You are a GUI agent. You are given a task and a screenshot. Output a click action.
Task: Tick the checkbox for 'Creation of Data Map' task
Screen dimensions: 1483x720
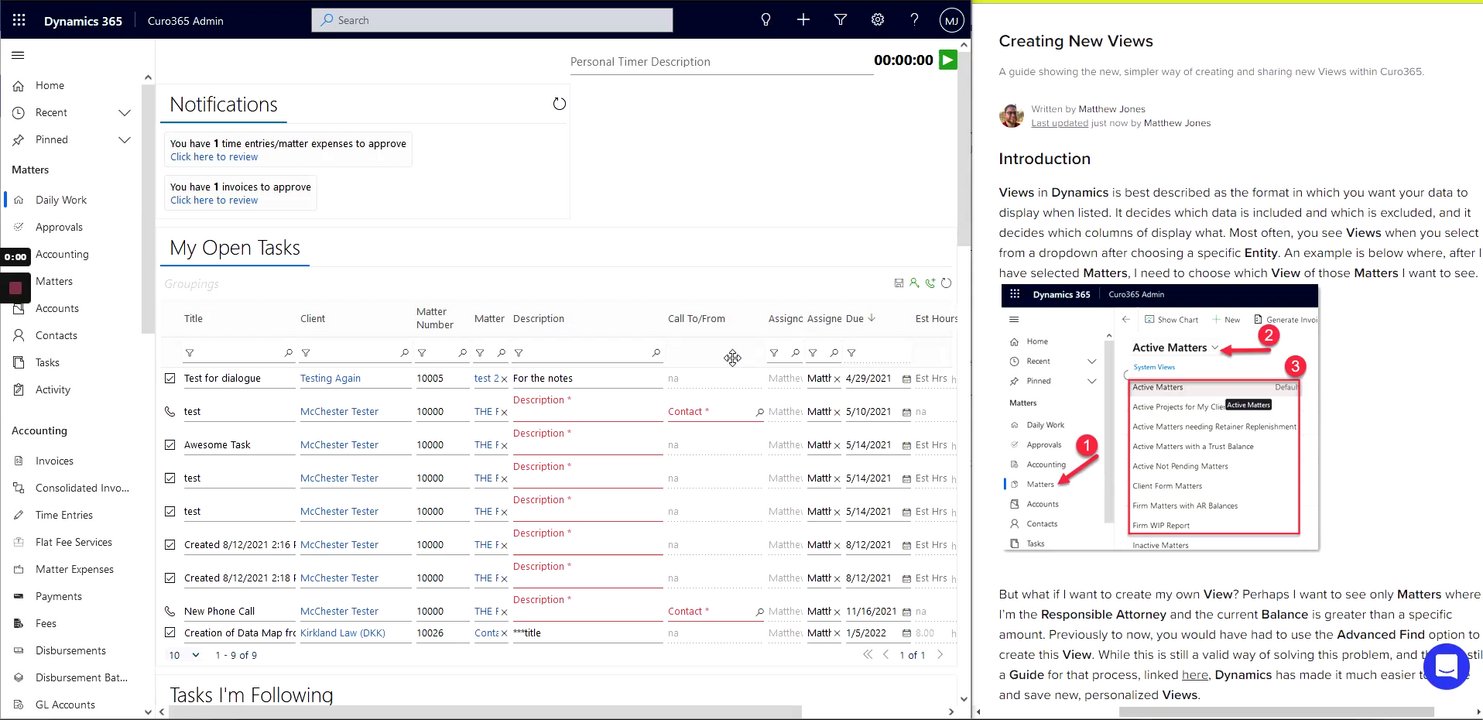click(170, 633)
